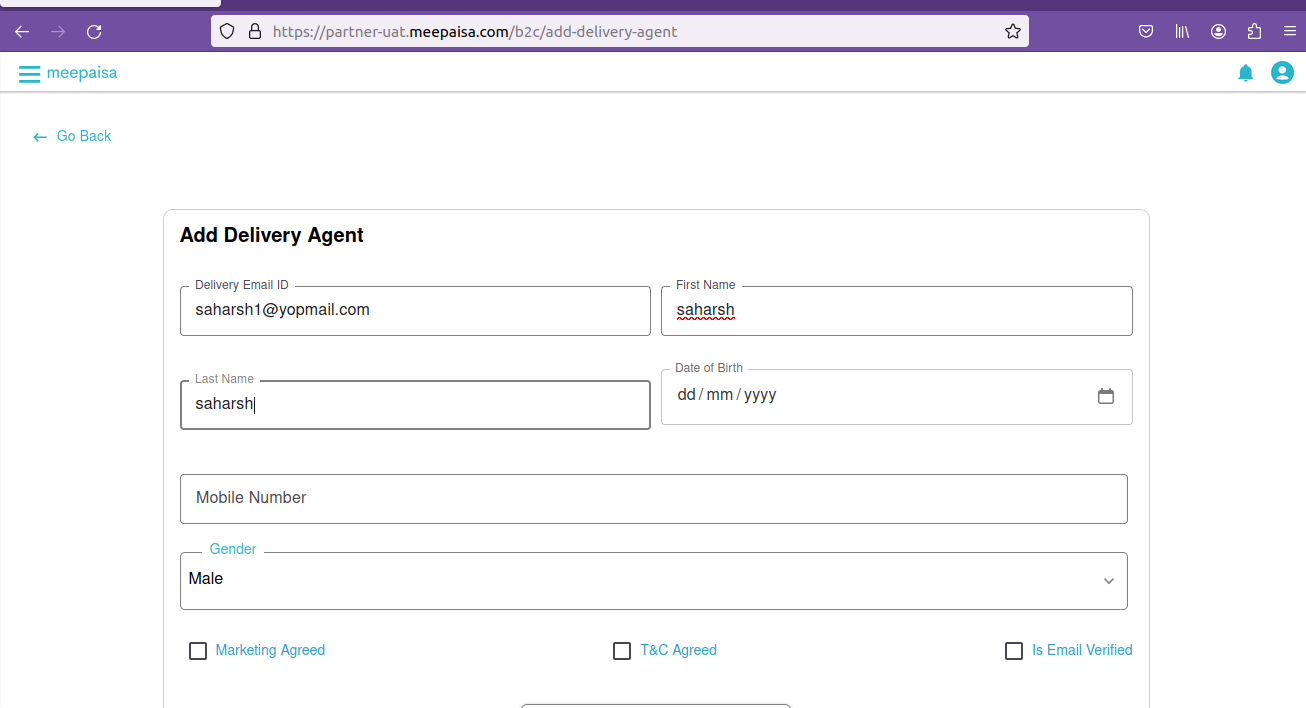Open the notifications bell
This screenshot has height=708, width=1306.
pos(1245,73)
